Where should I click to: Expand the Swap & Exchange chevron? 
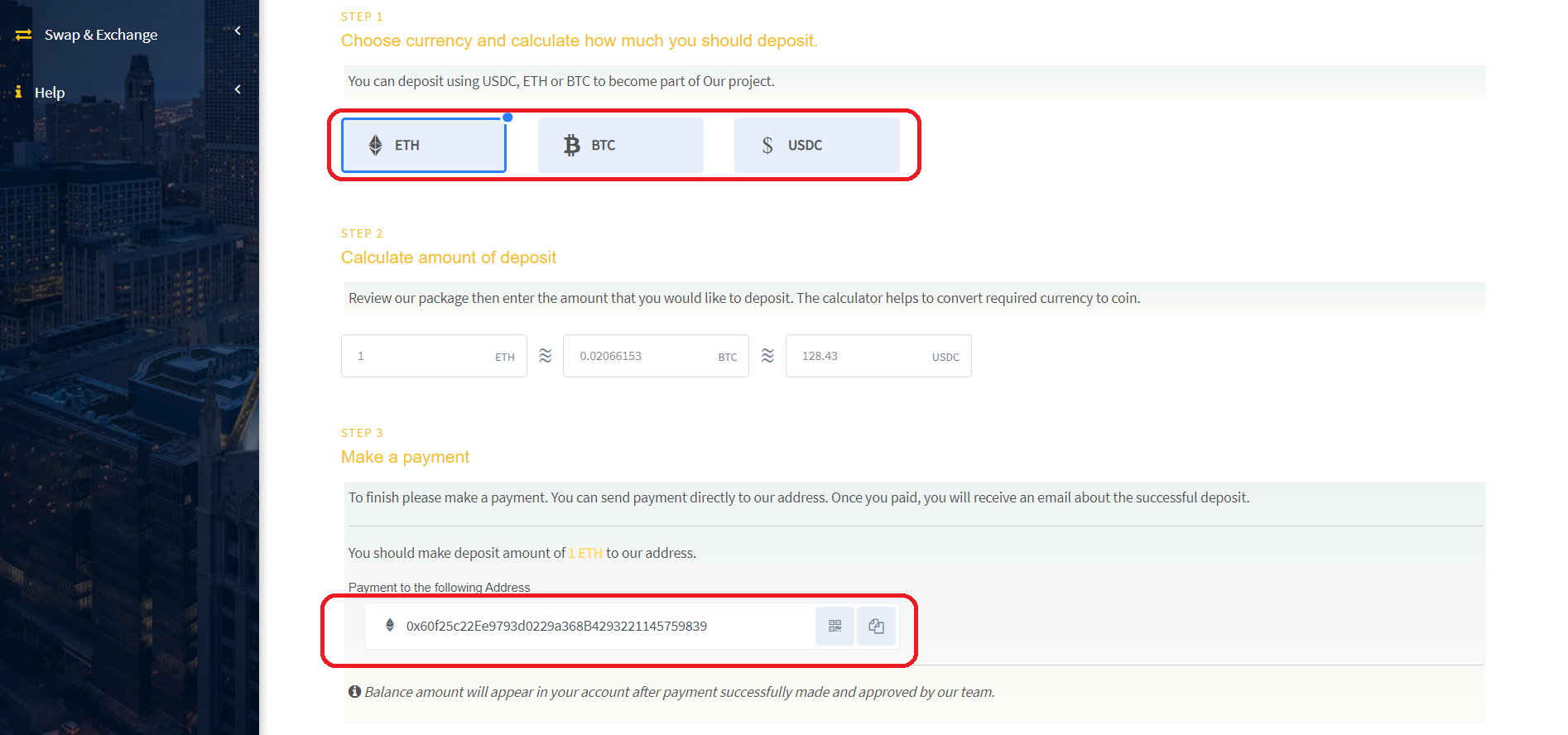(238, 31)
